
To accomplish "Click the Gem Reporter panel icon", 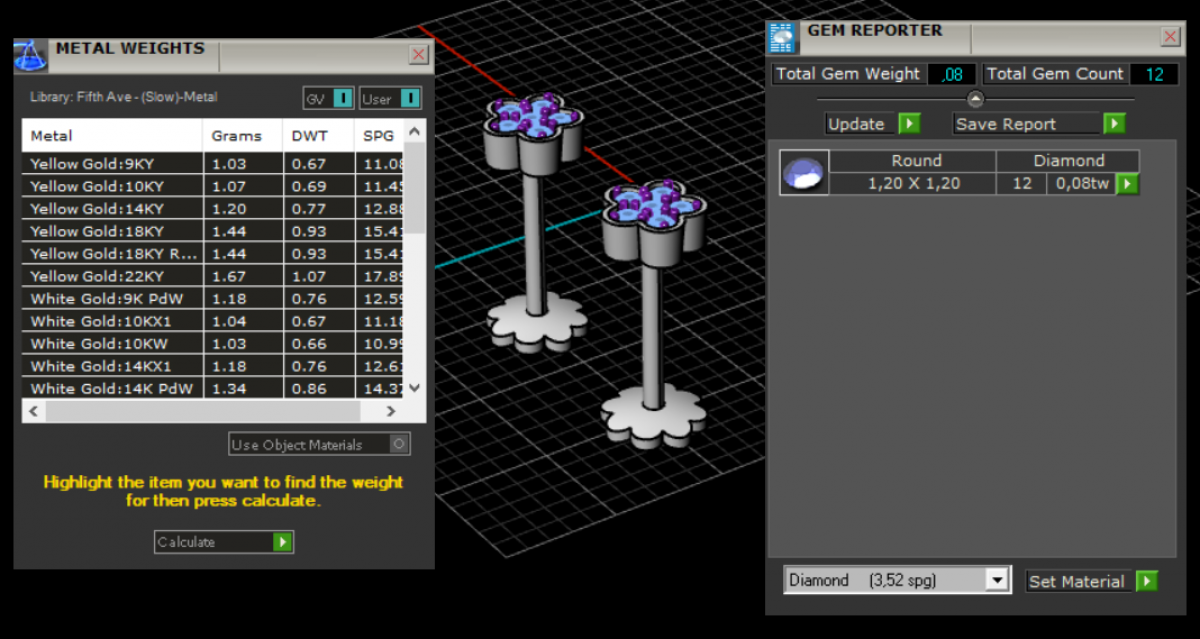I will [x=783, y=38].
